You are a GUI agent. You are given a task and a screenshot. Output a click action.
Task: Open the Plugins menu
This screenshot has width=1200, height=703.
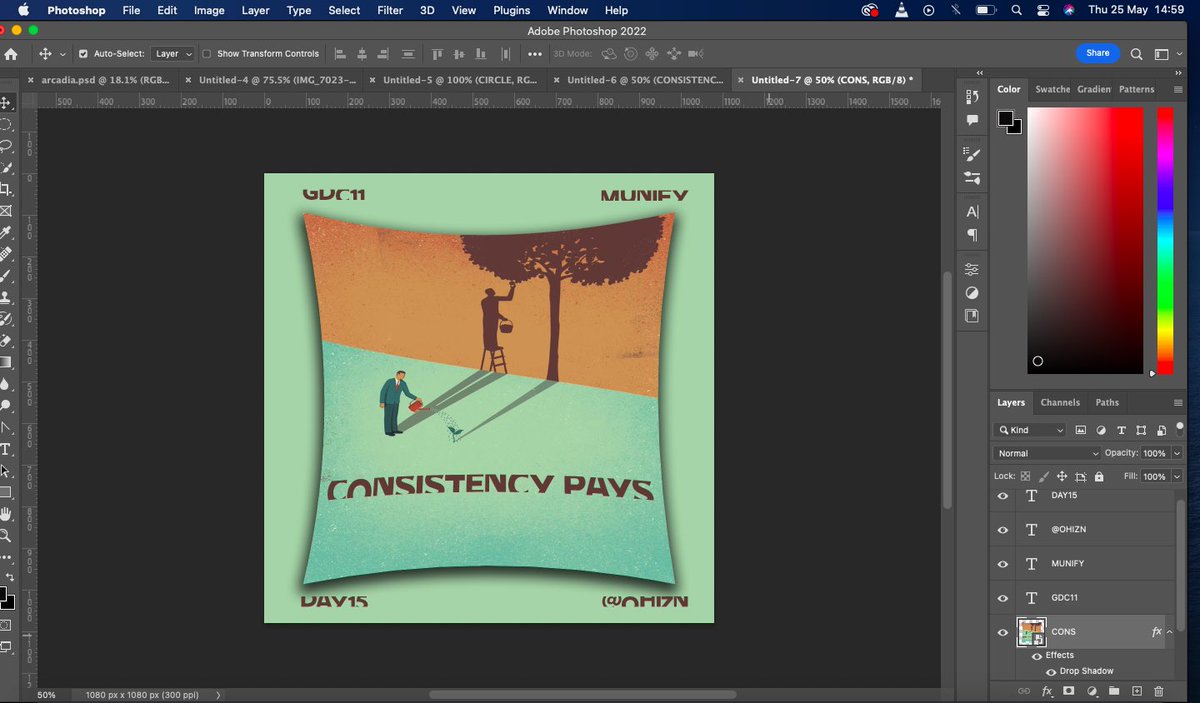(512, 10)
